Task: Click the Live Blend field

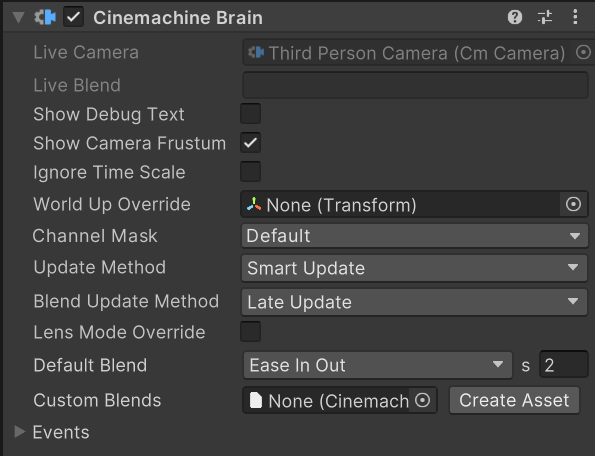Action: click(x=415, y=85)
